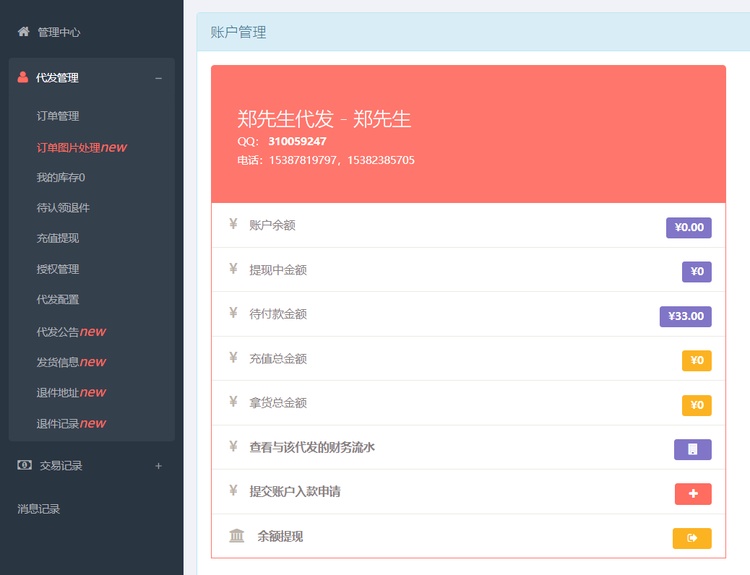750x575 pixels.
Task: Click the bank icon beside 余额提现
Action: (236, 537)
